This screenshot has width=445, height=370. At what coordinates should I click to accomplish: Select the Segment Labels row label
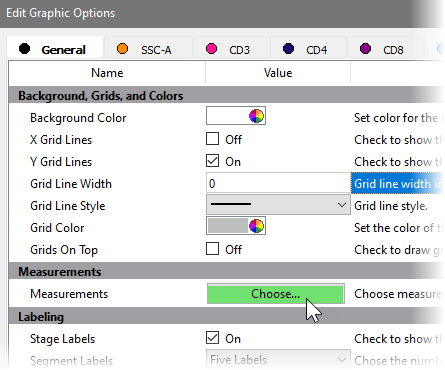[x=71, y=361]
